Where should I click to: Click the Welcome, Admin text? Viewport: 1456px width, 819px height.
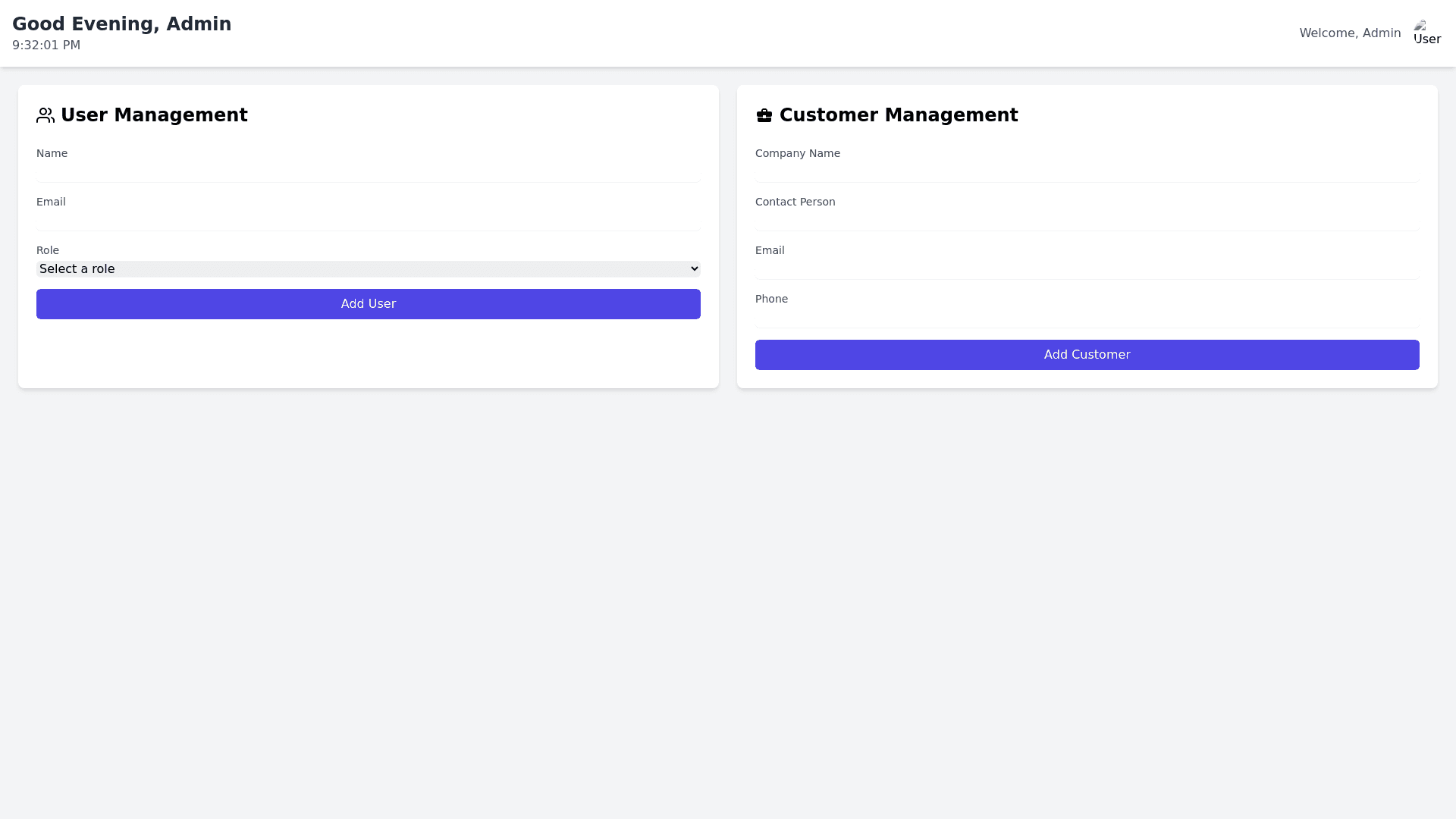(1350, 33)
